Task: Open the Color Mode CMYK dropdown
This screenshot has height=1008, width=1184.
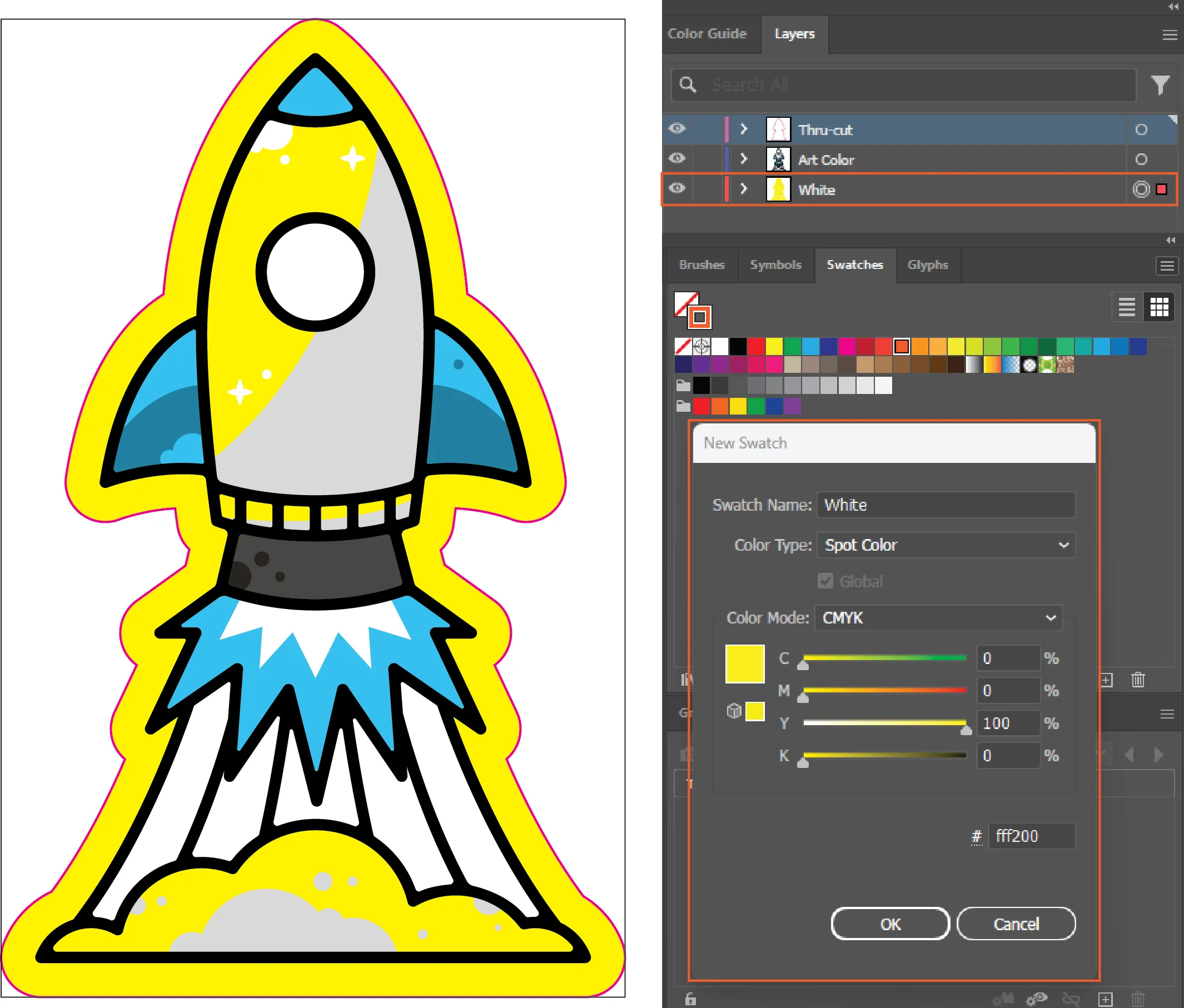Action: point(938,617)
